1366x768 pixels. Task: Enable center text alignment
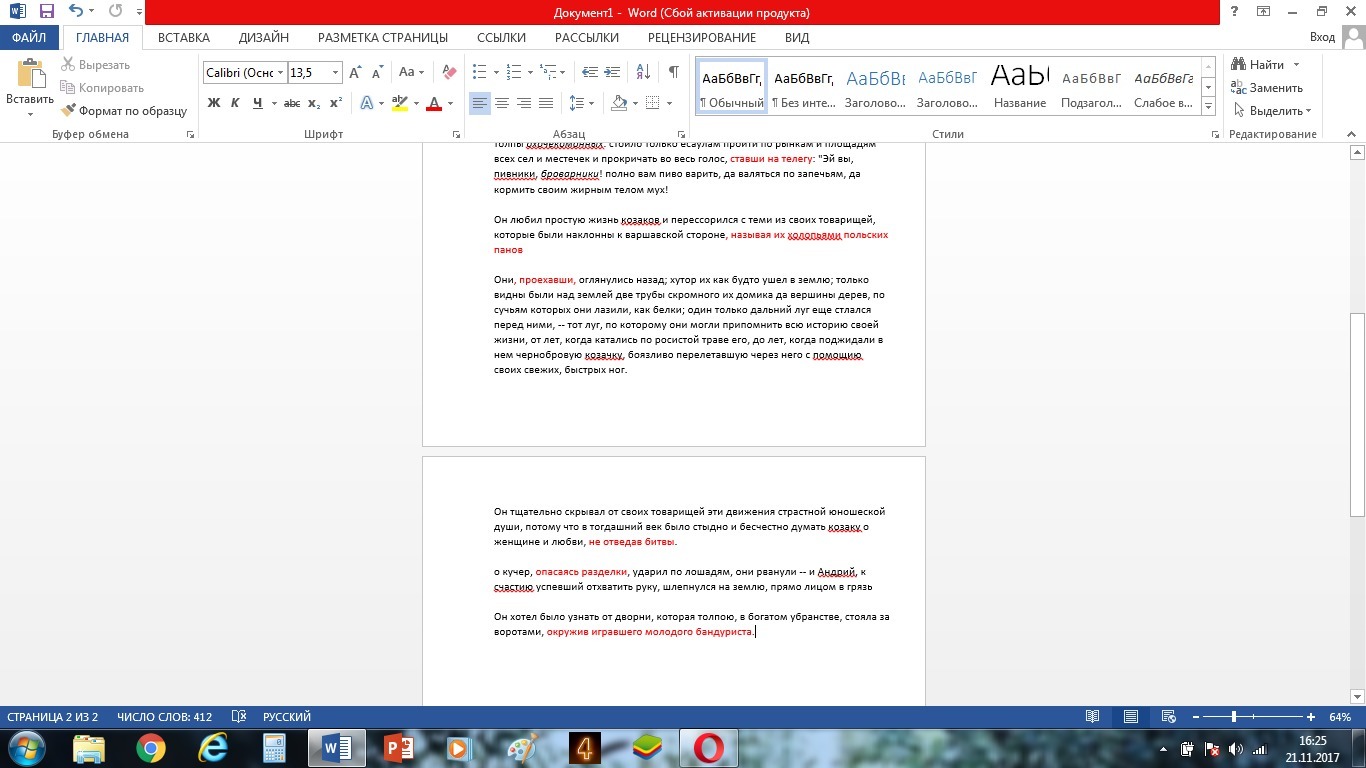click(502, 103)
